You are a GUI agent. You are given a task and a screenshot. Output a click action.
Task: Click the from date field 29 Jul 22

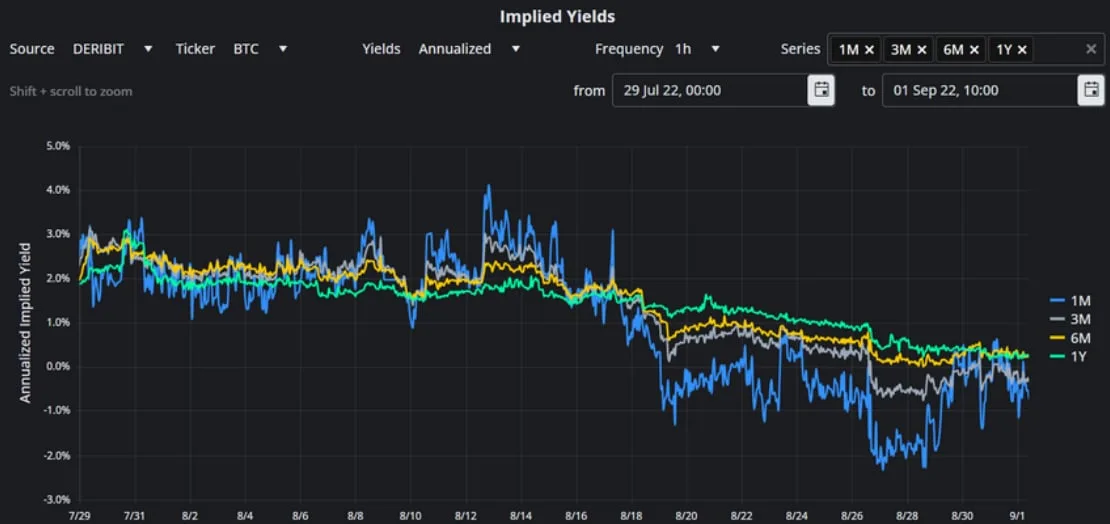point(710,90)
